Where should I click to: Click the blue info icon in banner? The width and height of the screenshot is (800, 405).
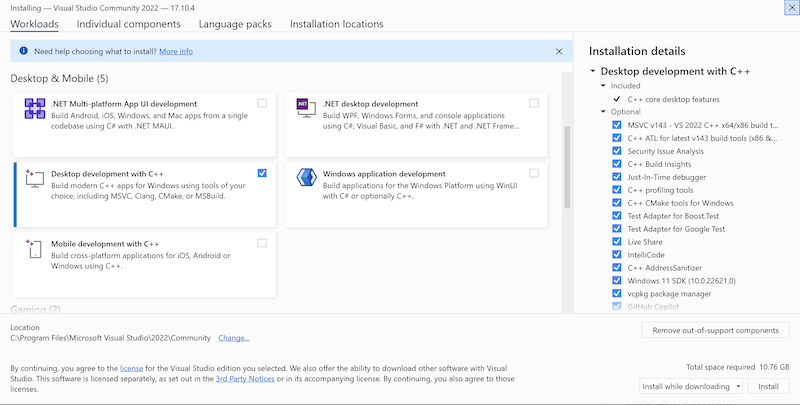(x=23, y=51)
